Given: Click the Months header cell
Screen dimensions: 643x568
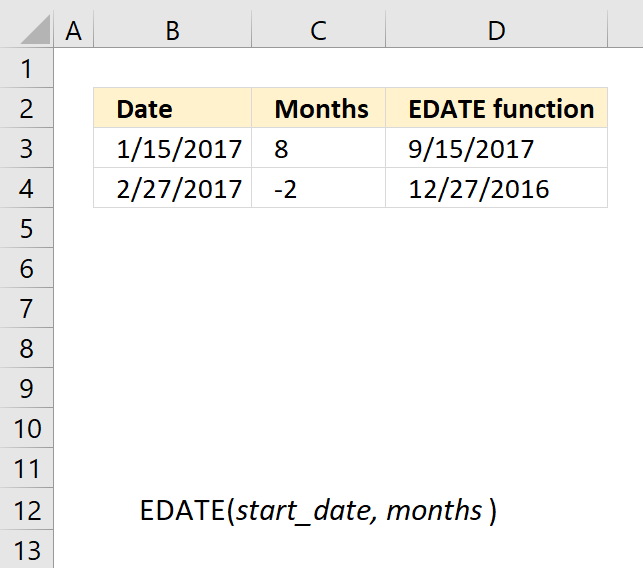Looking at the screenshot, I should tap(319, 108).
